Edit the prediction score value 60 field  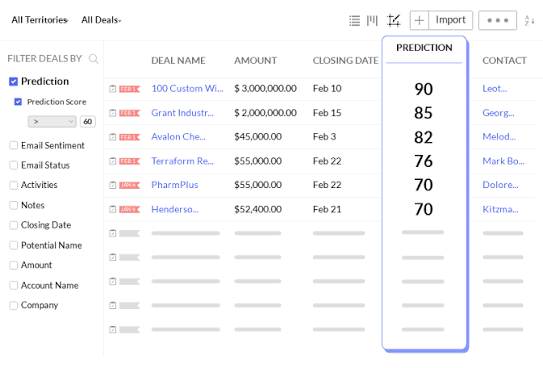[x=88, y=122]
